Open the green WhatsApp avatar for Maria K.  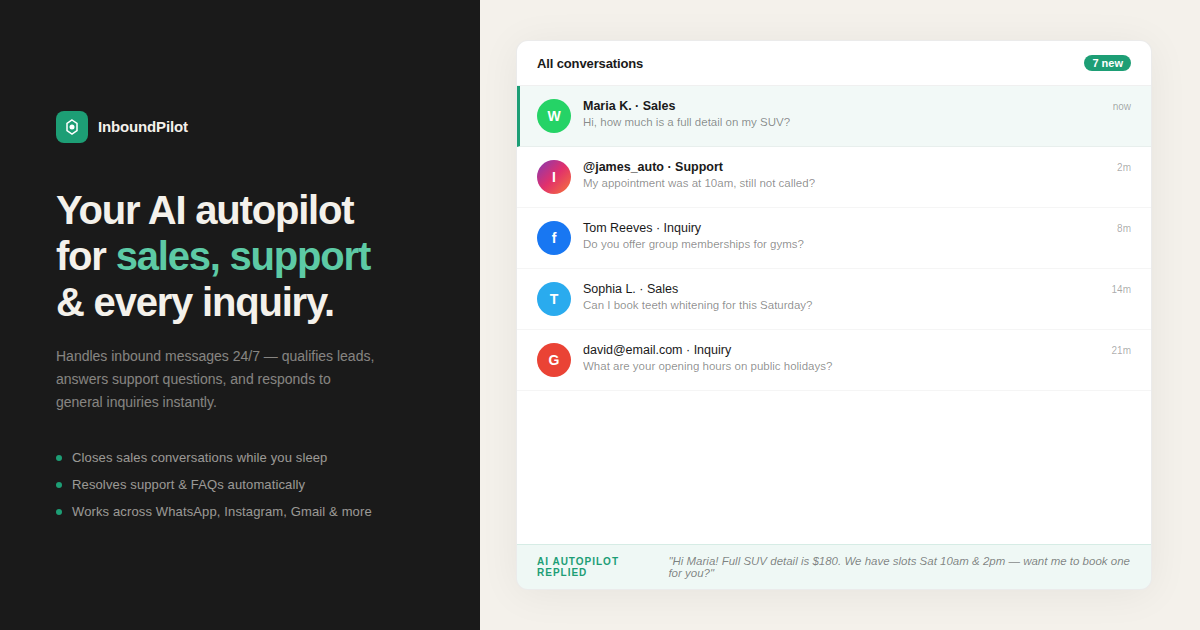(x=554, y=116)
